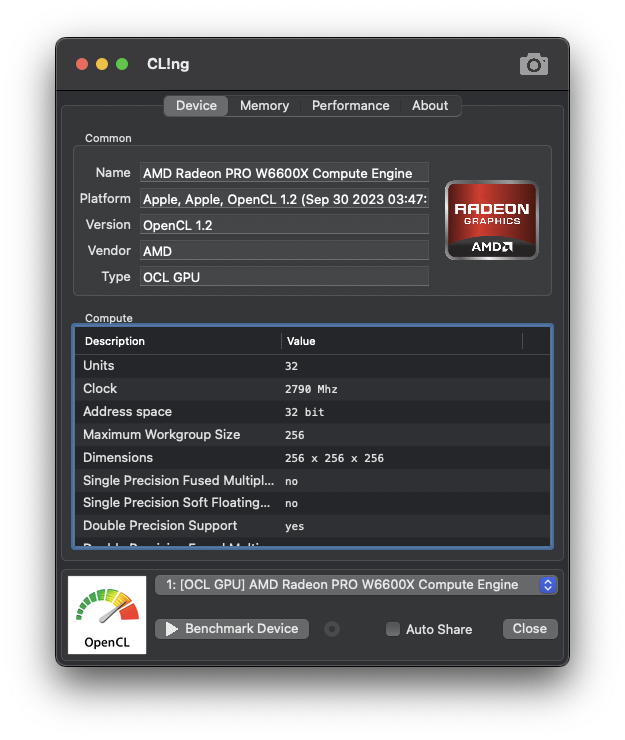
Task: Click the Close button
Action: click(530, 629)
